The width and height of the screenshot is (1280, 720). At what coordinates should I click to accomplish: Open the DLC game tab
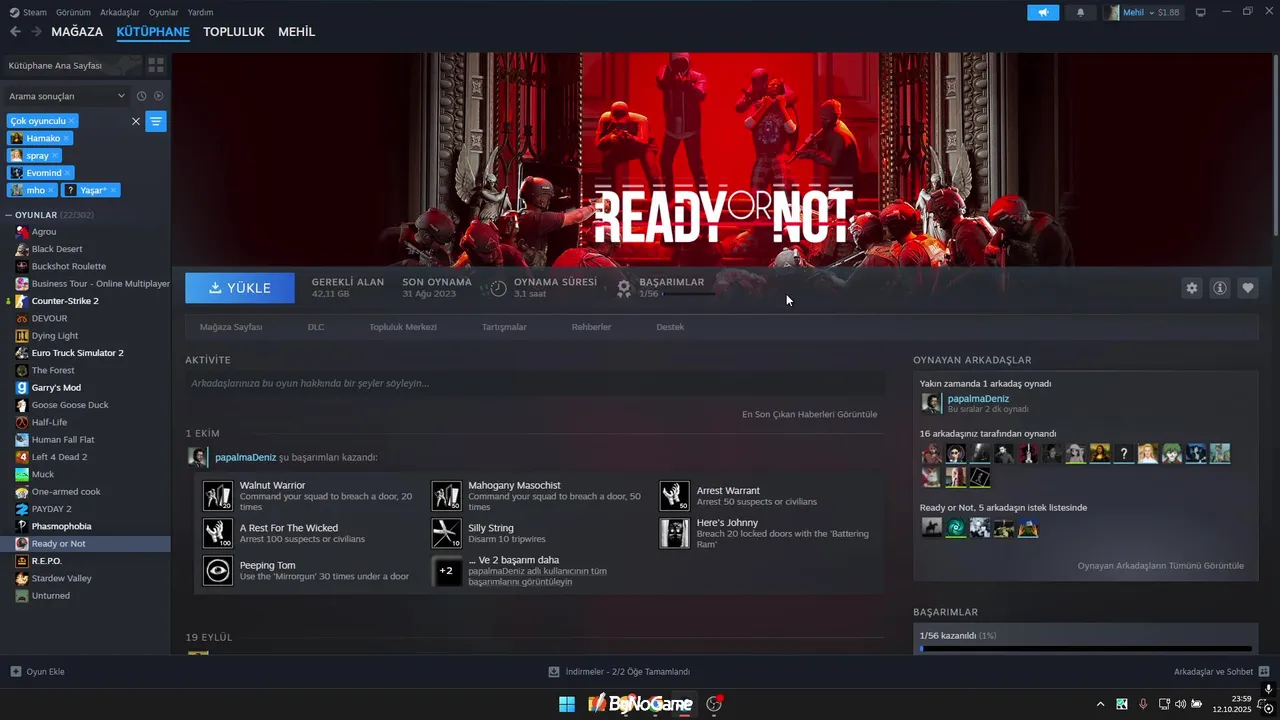click(x=316, y=327)
